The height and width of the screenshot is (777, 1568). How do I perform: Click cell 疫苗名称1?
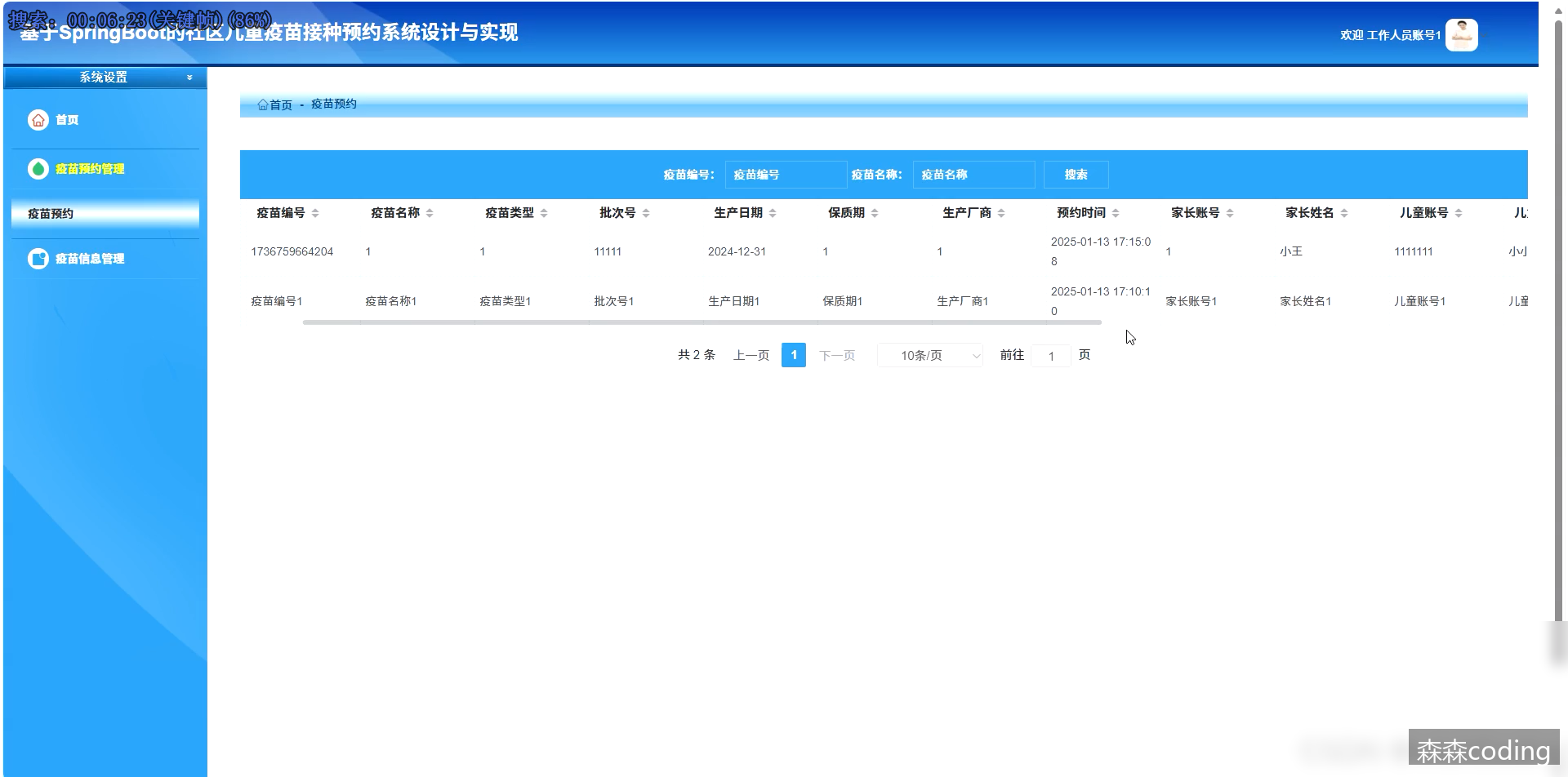(x=391, y=301)
